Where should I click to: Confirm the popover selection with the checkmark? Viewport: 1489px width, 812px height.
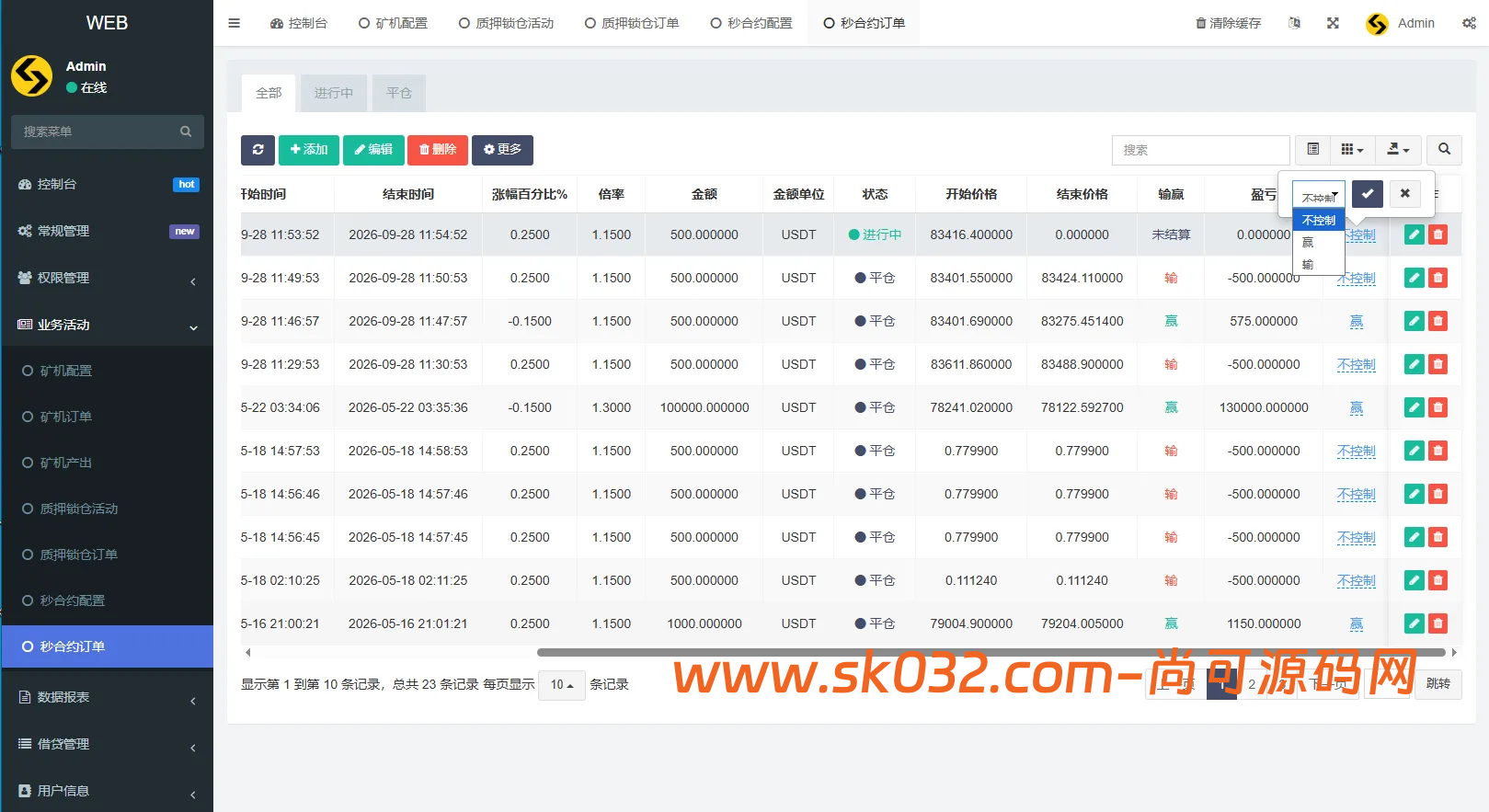pos(1368,193)
